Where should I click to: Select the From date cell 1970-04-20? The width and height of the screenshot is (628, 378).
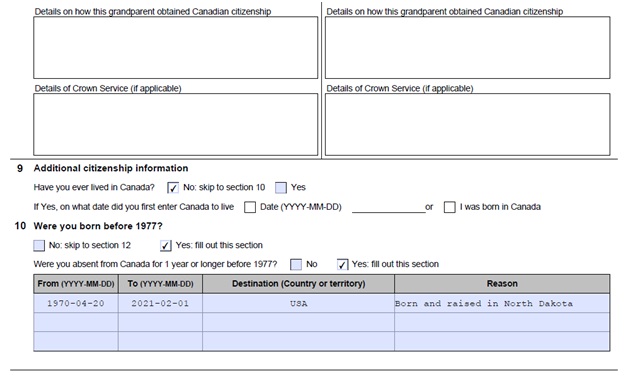(76, 303)
